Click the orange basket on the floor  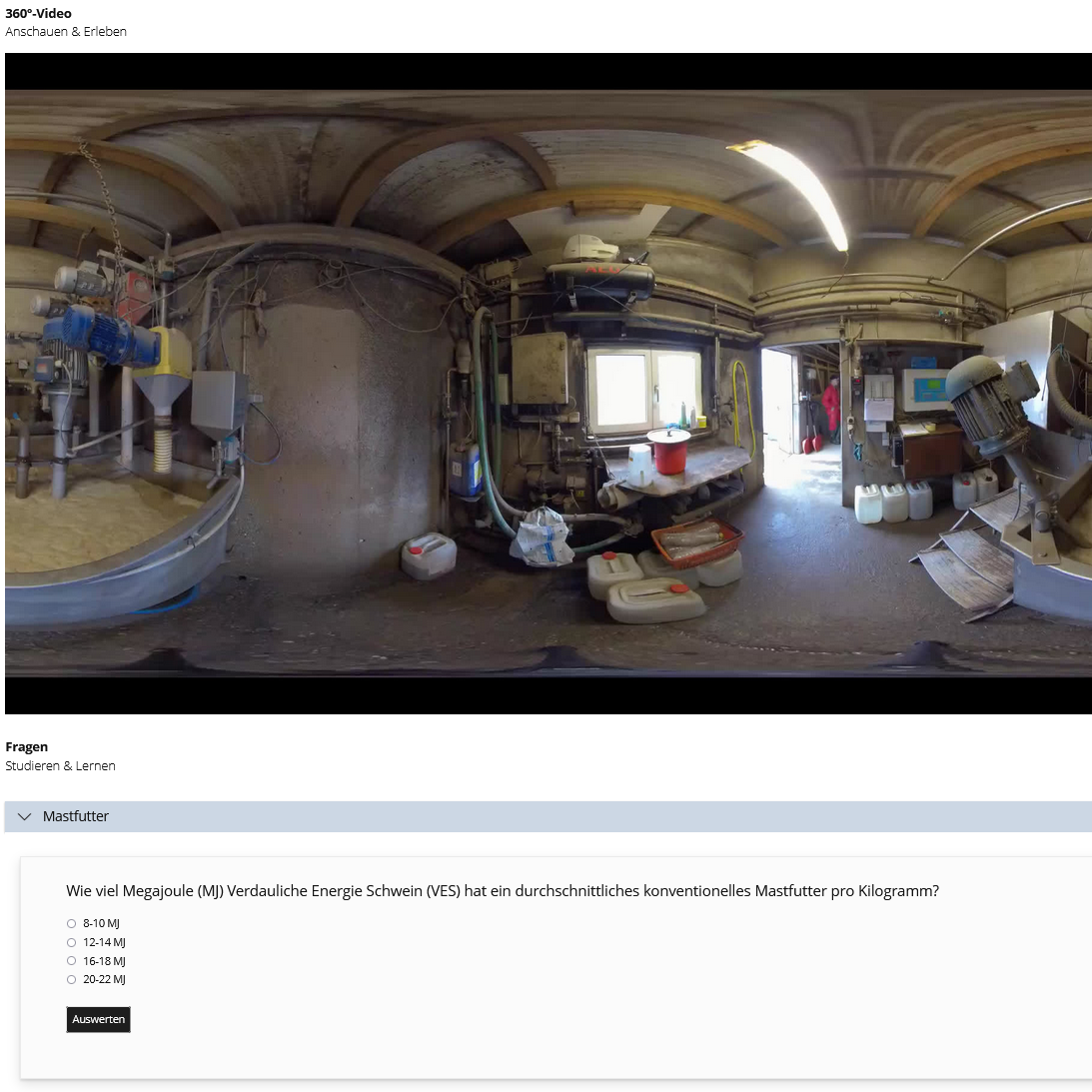point(696,541)
